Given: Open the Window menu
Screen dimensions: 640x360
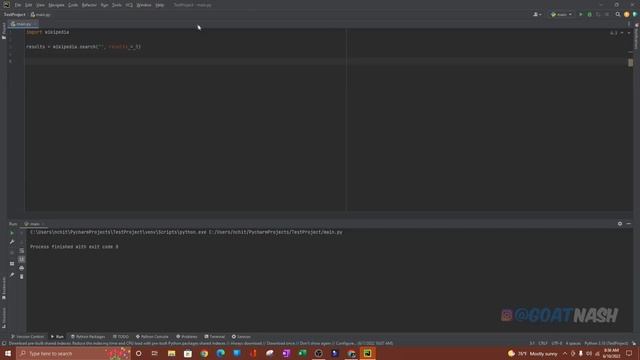Looking at the screenshot, I should click(144, 5).
